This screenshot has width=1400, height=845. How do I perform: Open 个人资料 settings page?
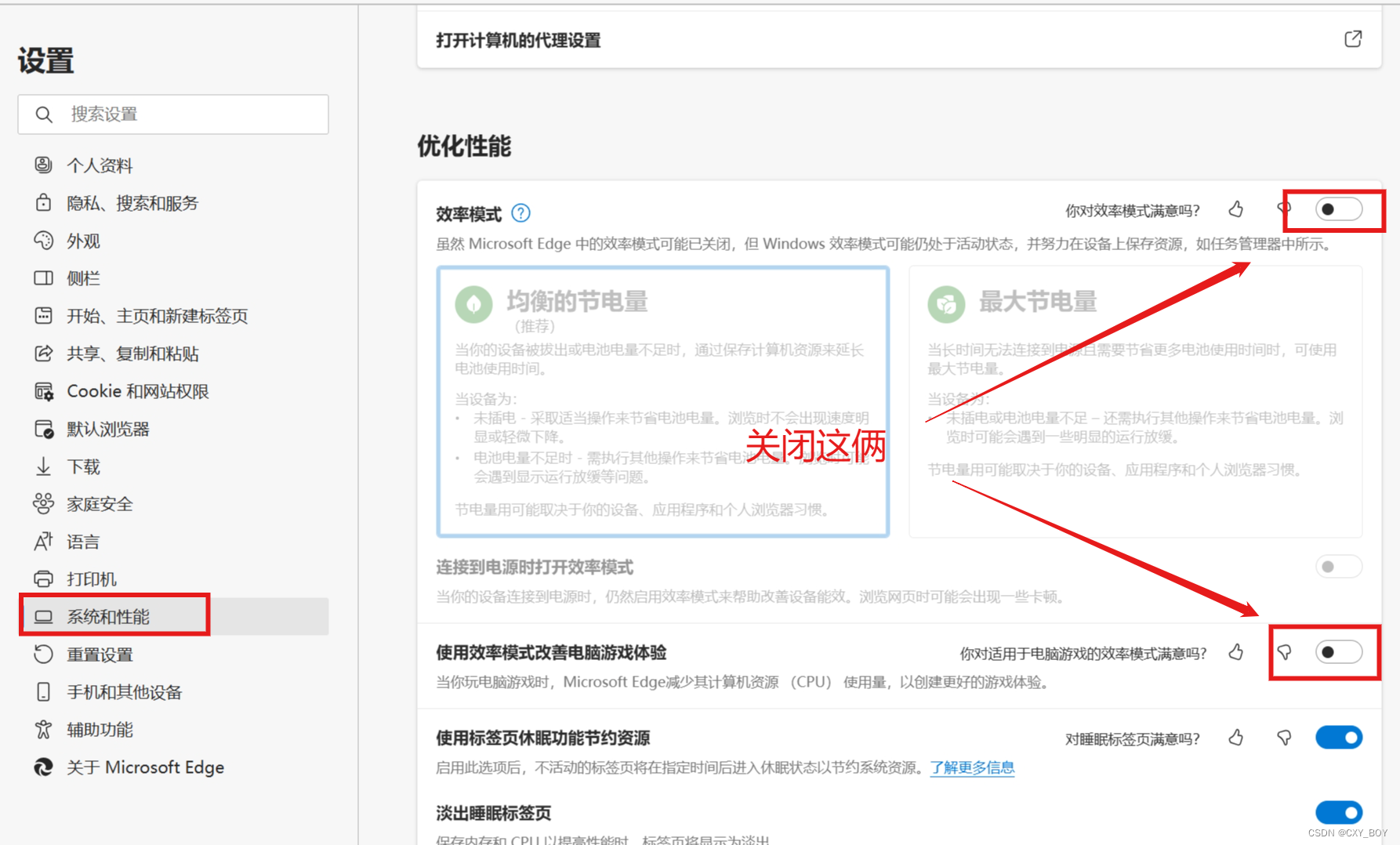173,165
